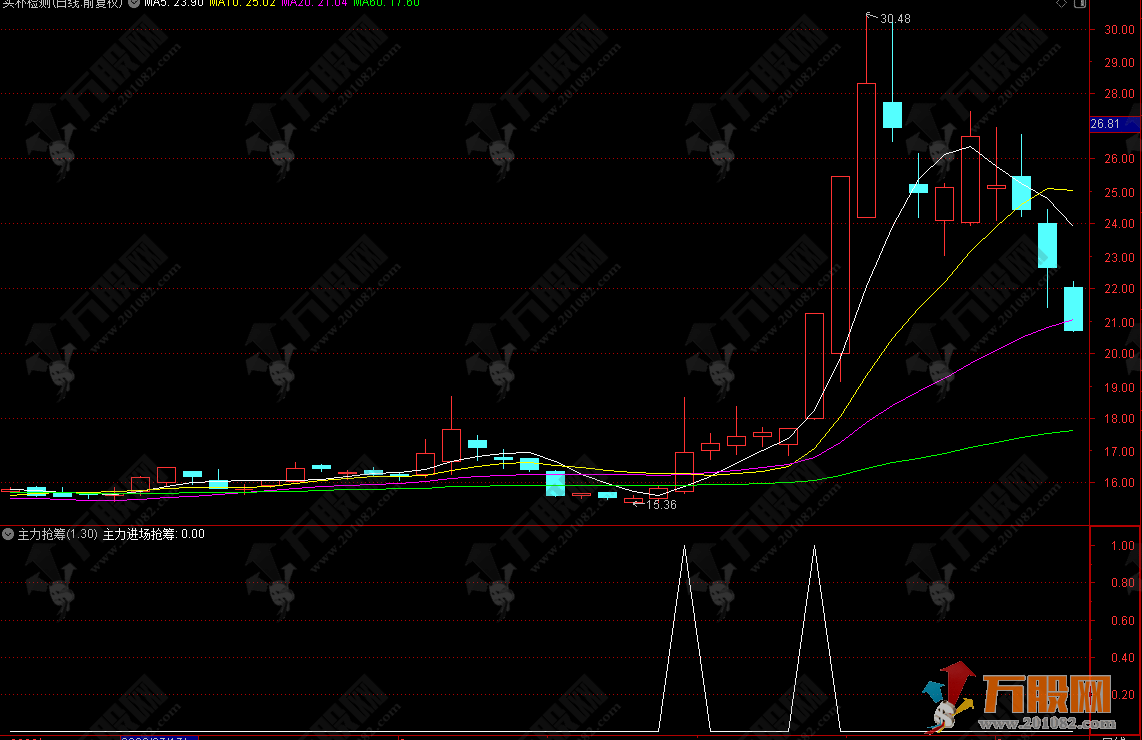This screenshot has width=1142, height=740.
Task: Select the 主力抢筹(1.30) indicator name
Action: pos(58,534)
